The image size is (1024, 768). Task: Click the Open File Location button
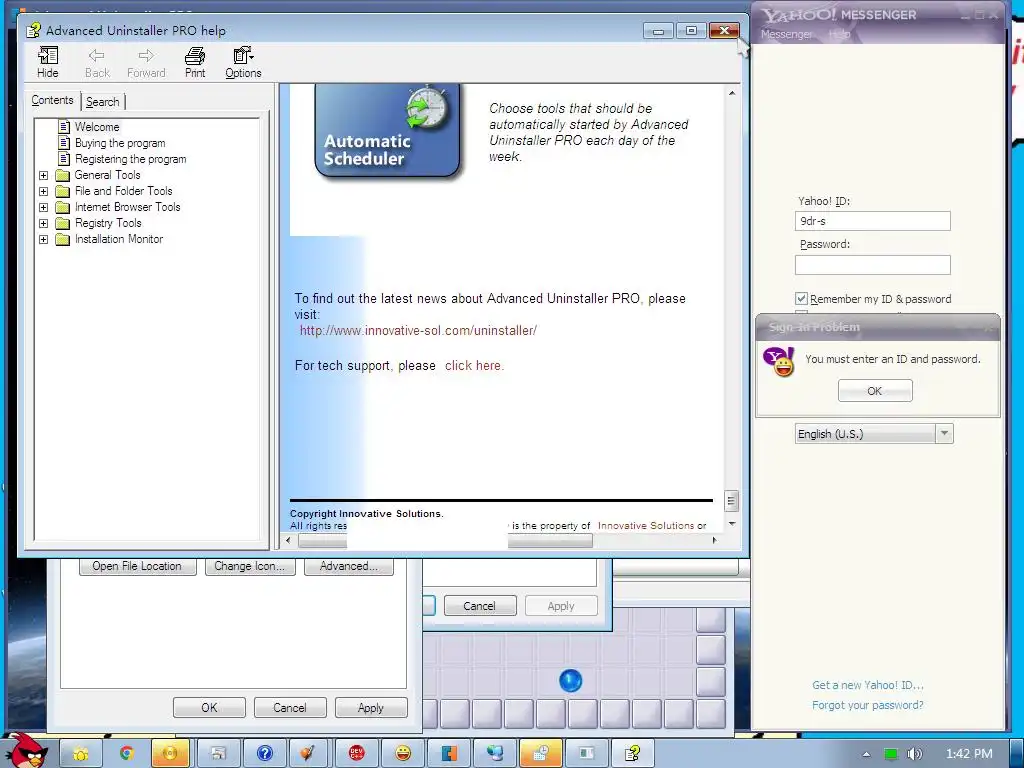[137, 566]
